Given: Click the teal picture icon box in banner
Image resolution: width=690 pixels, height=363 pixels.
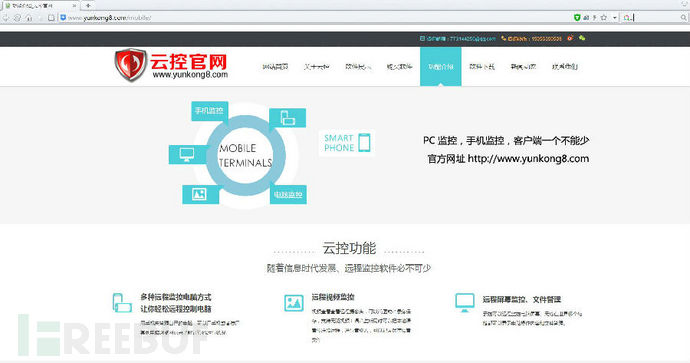Looking at the screenshot, I should [x=201, y=194].
